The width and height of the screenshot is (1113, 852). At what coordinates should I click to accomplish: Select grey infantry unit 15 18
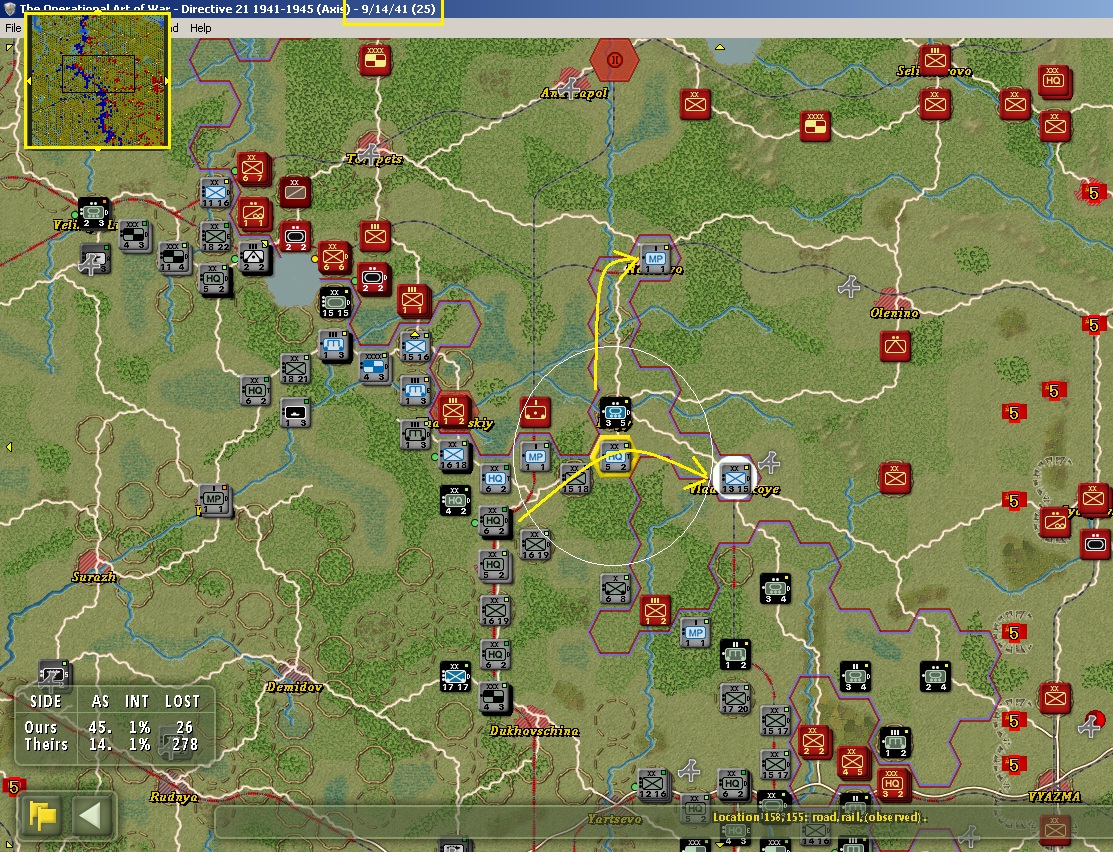[x=575, y=479]
